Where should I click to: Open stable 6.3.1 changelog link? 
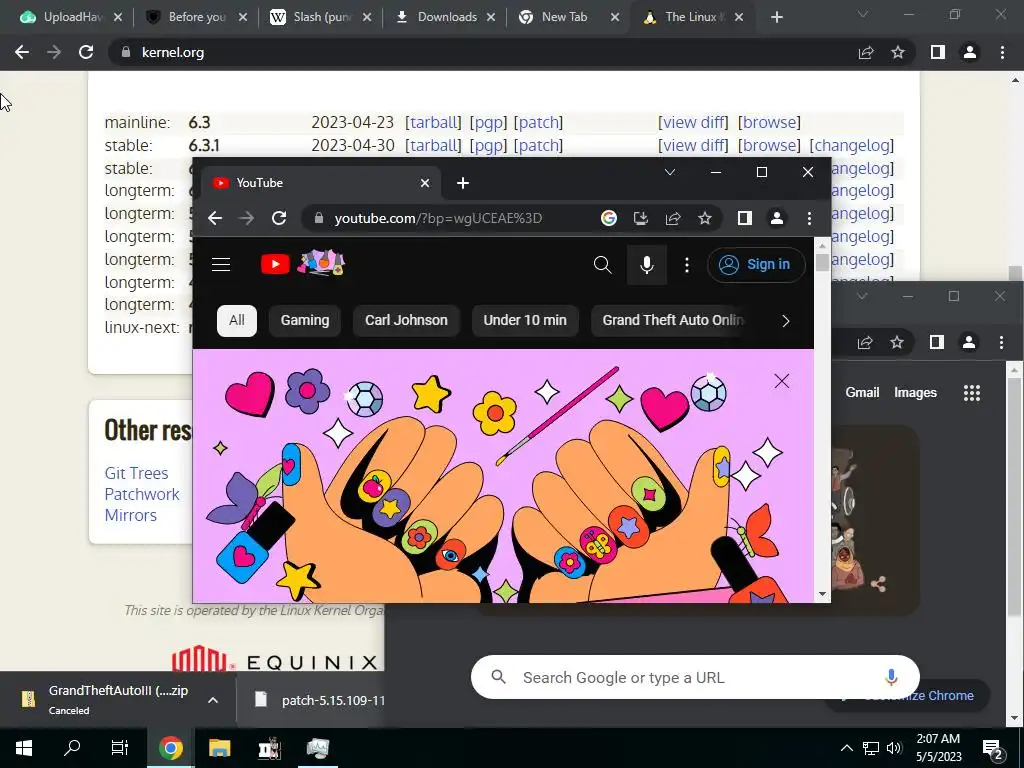852,145
